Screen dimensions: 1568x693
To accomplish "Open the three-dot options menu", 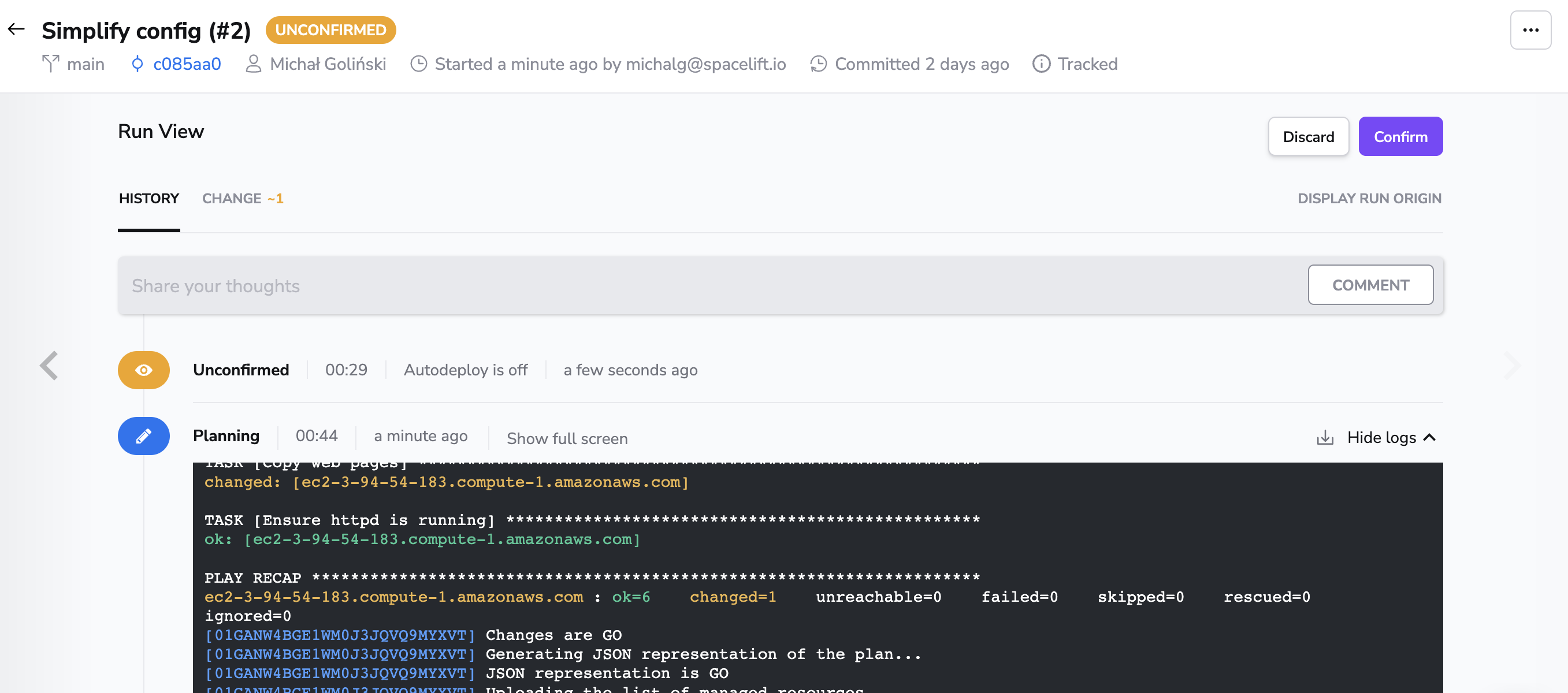I will coord(1530,29).
